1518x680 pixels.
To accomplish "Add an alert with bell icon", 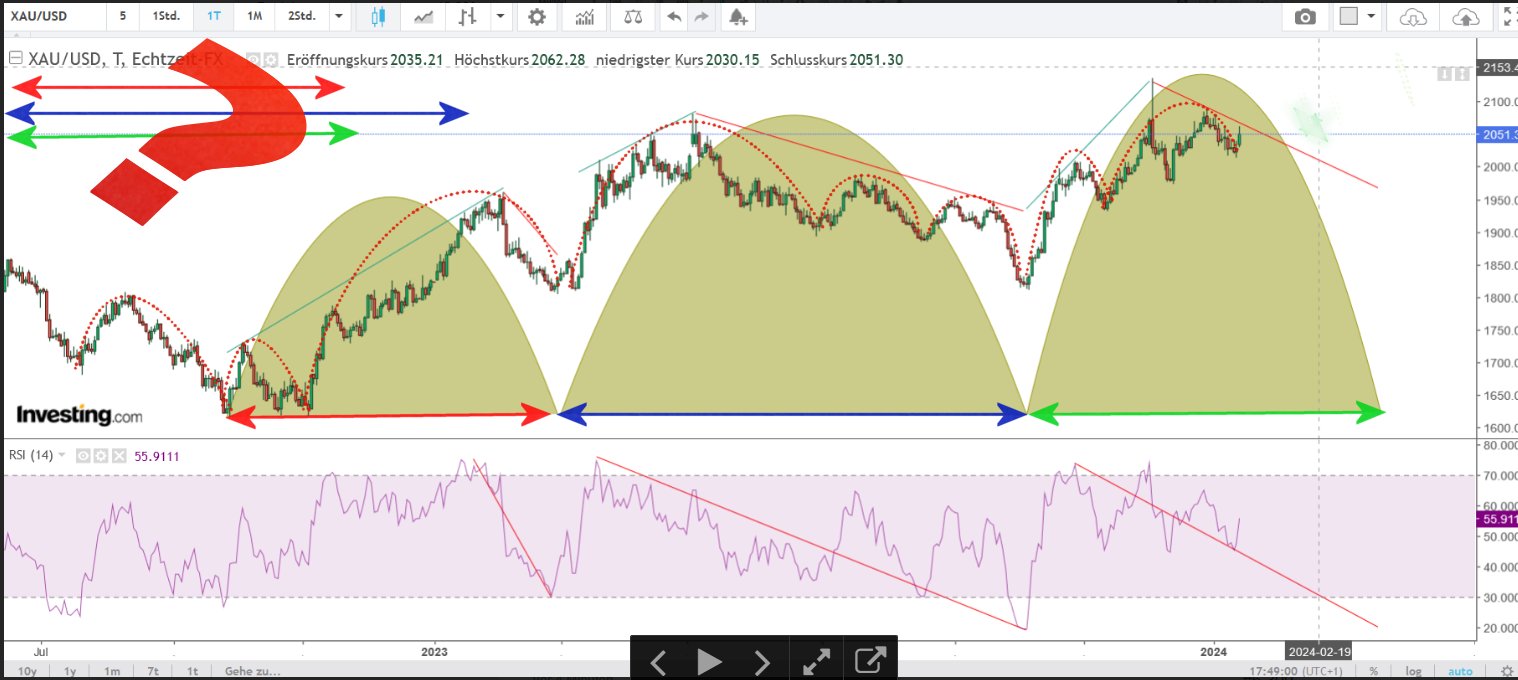I will [x=737, y=17].
